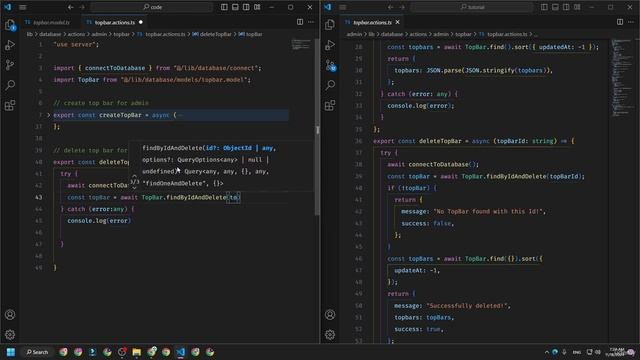Open hamburger menu in the left window

[x=23, y=7]
